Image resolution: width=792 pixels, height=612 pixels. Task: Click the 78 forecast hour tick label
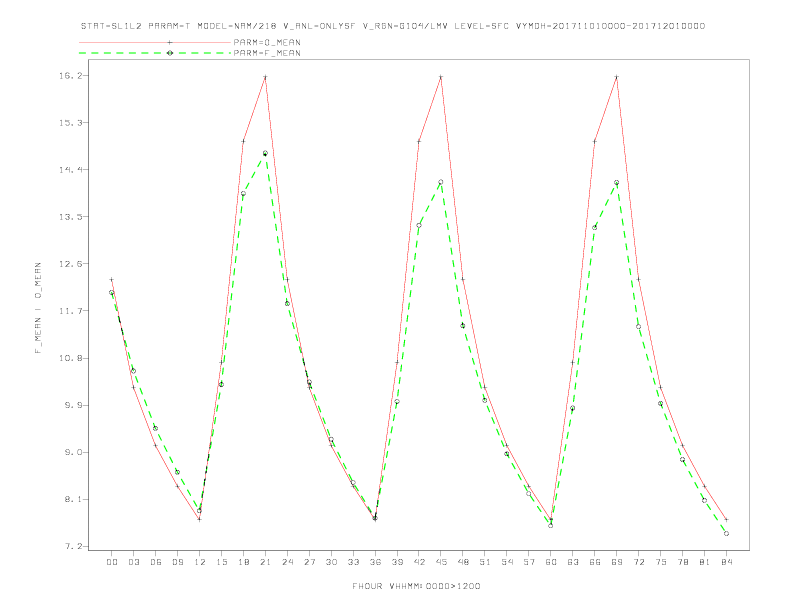point(683,562)
